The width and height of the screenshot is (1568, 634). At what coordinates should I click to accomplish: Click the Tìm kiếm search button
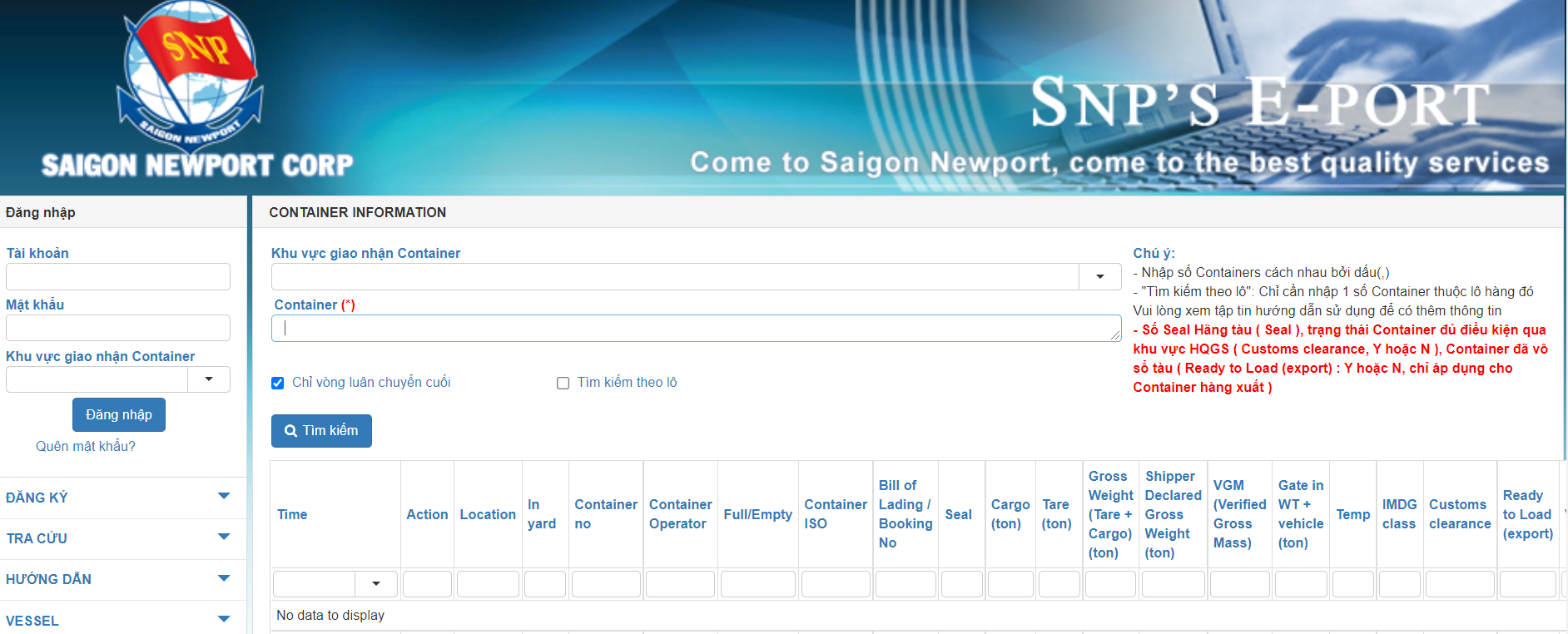point(321,431)
